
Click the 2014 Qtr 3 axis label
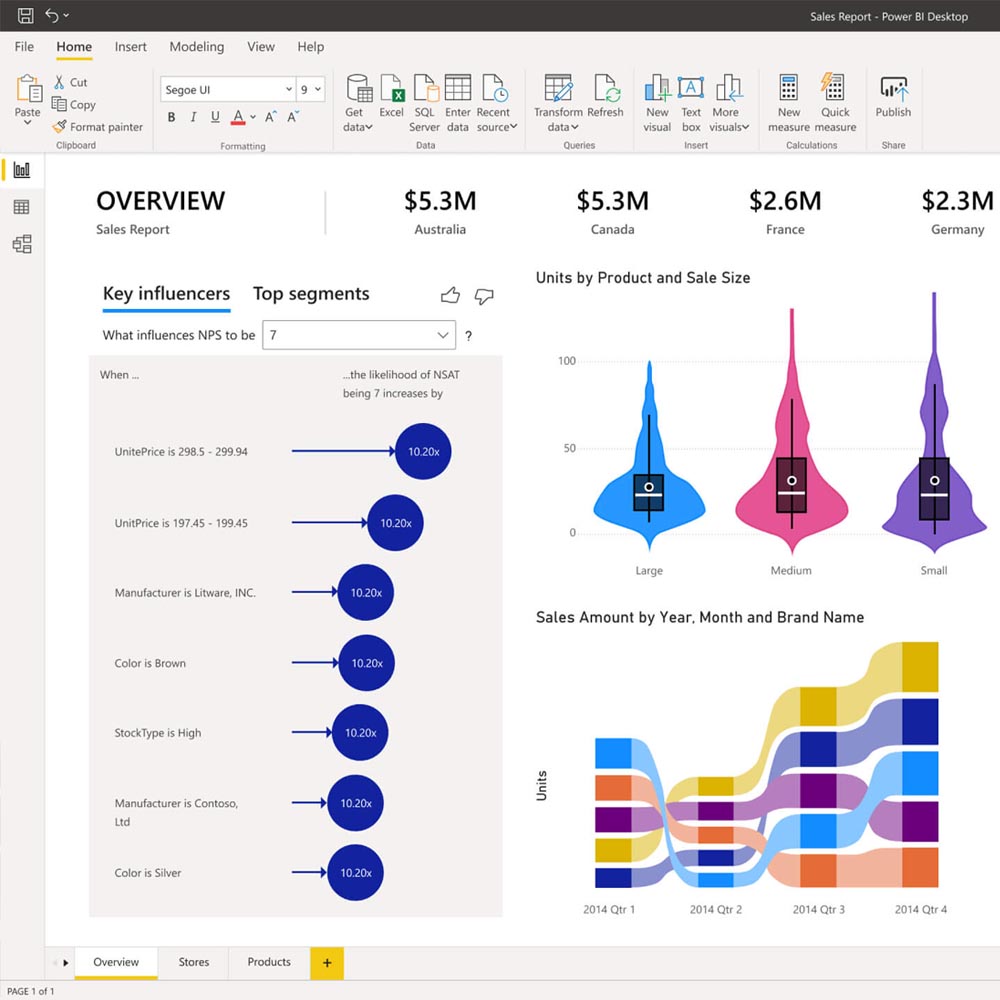818,909
